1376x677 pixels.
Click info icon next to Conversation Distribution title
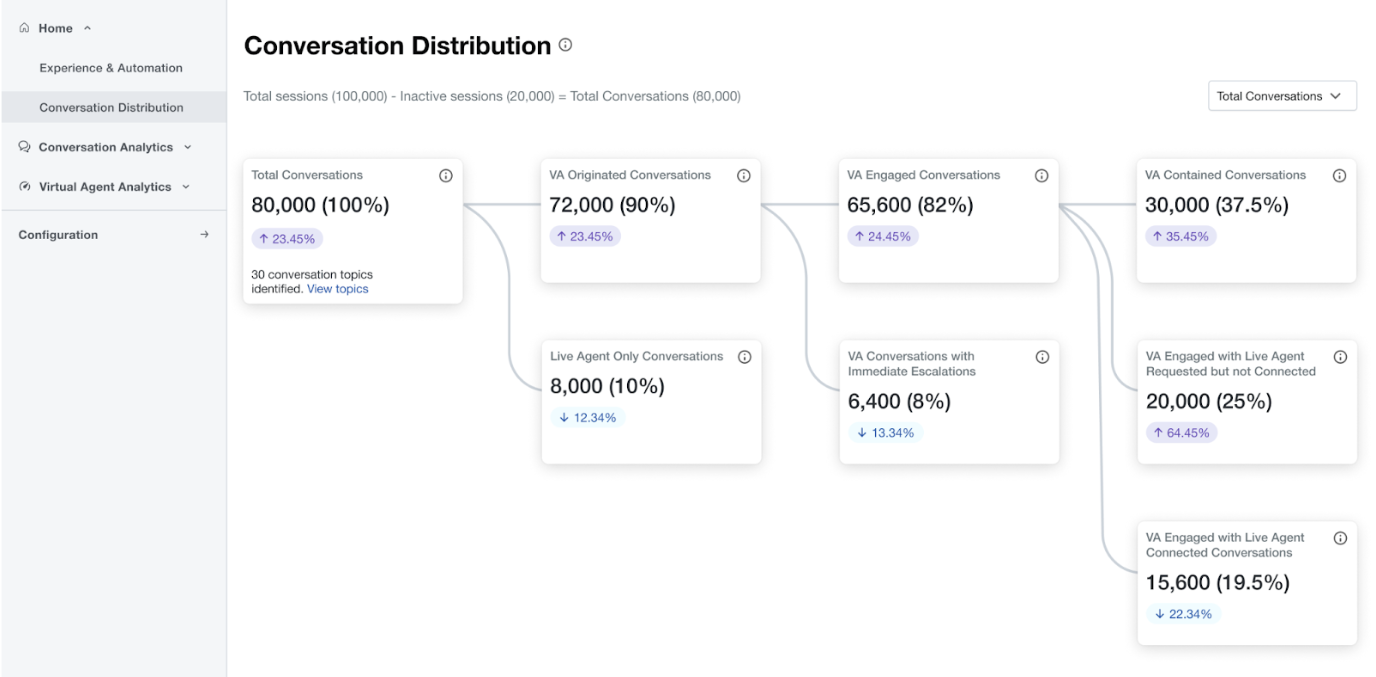(x=565, y=45)
